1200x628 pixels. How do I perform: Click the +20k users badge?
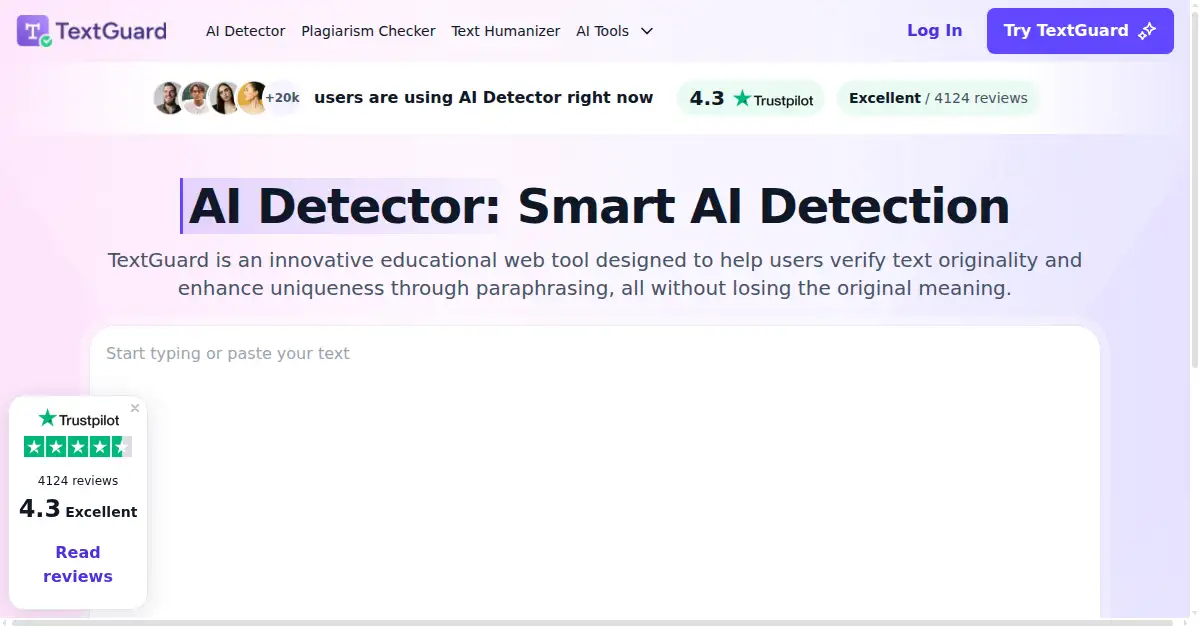[283, 98]
